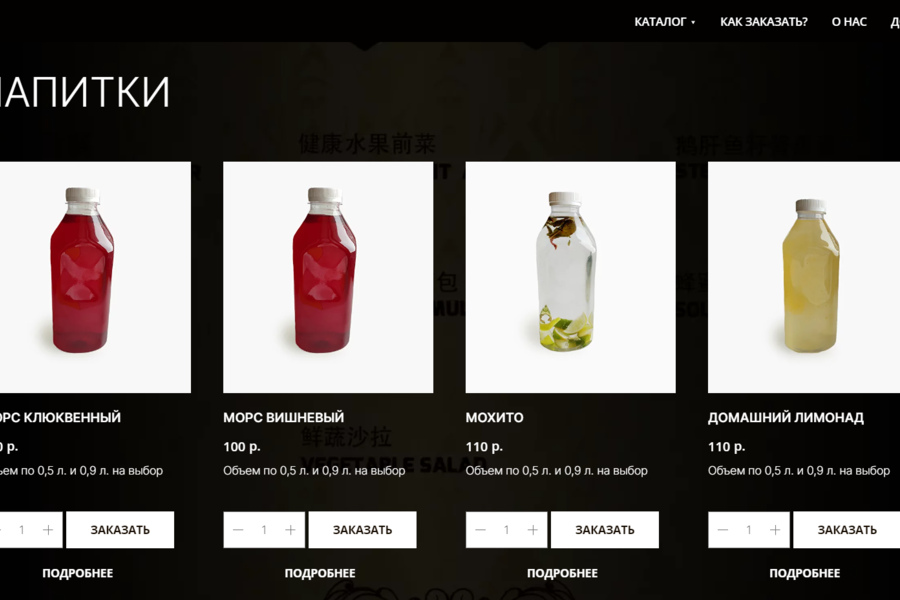Go to О нас section
900x600 pixels.
[x=849, y=22]
